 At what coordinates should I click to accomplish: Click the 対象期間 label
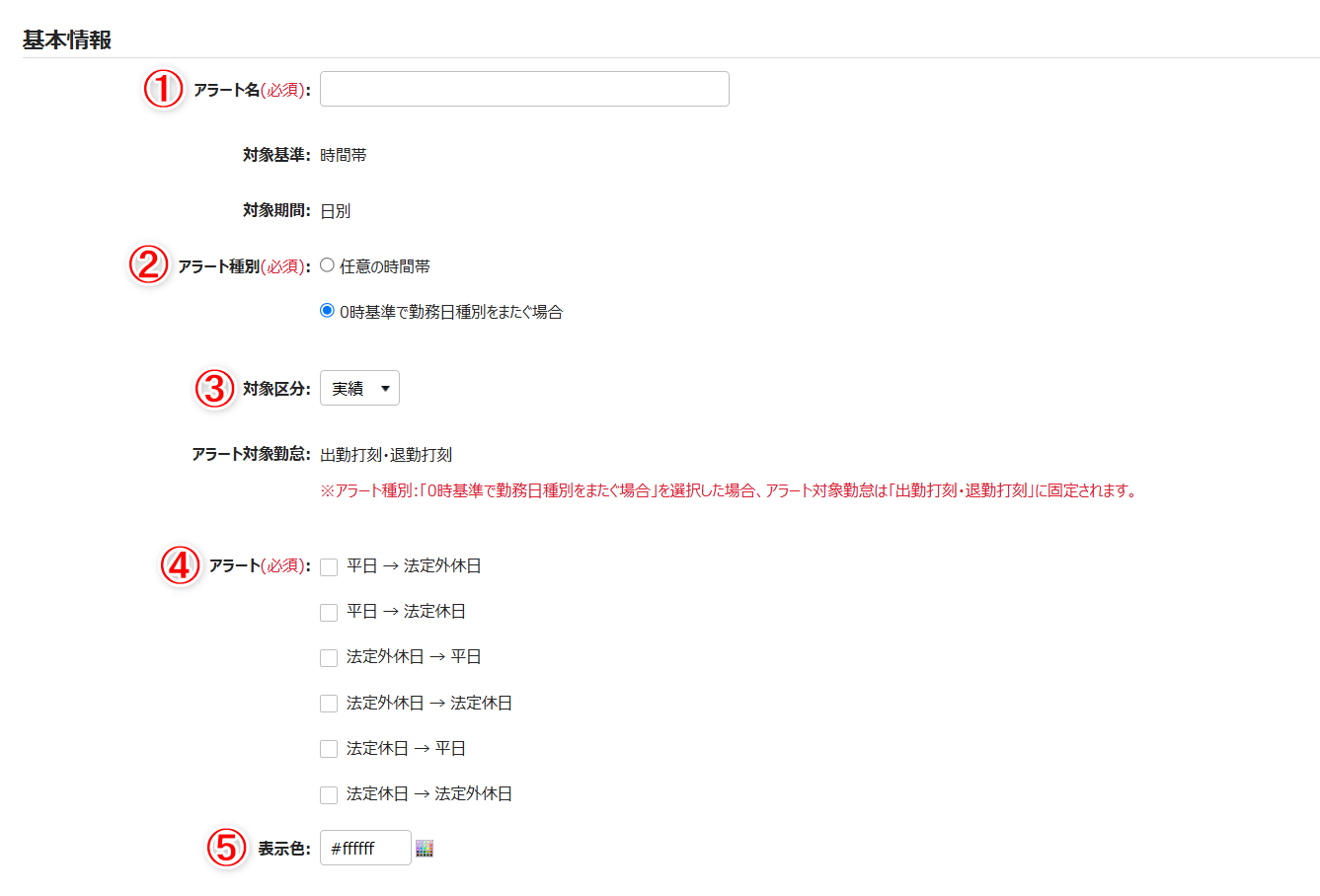click(x=276, y=210)
